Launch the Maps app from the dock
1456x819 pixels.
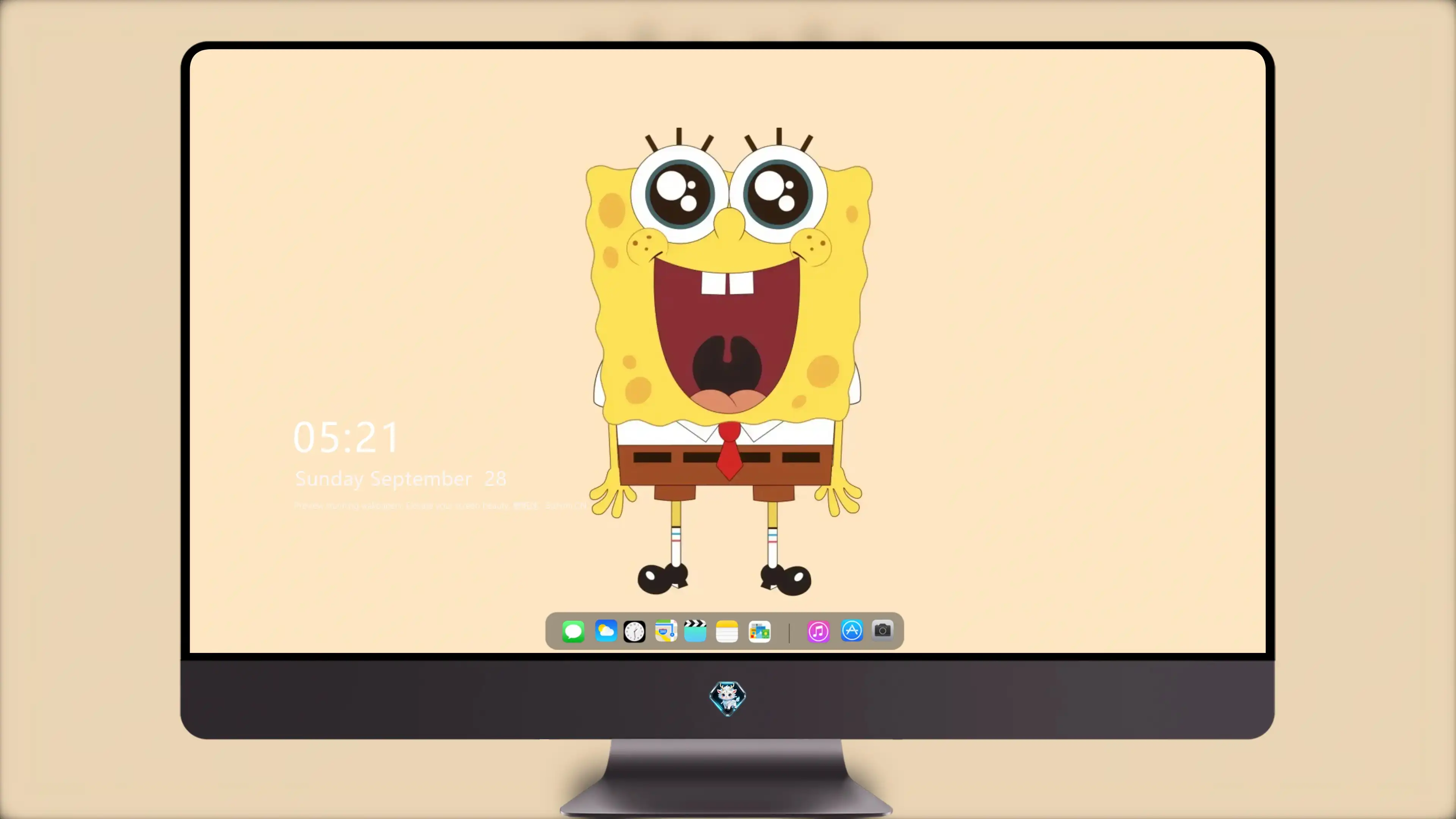tap(666, 631)
